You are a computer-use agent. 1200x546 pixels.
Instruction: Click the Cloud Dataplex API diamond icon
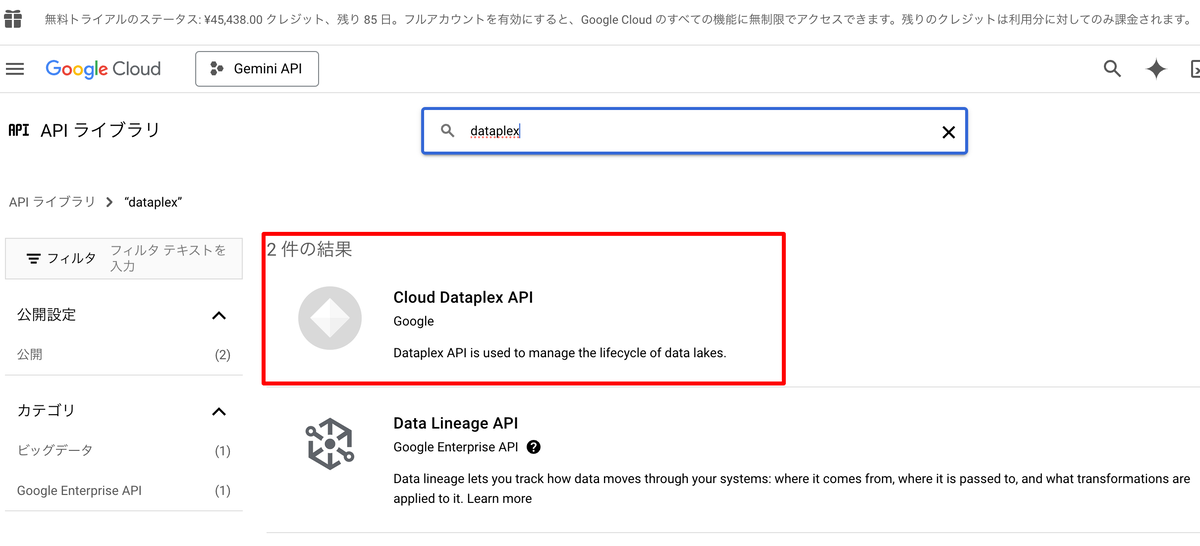click(x=330, y=318)
